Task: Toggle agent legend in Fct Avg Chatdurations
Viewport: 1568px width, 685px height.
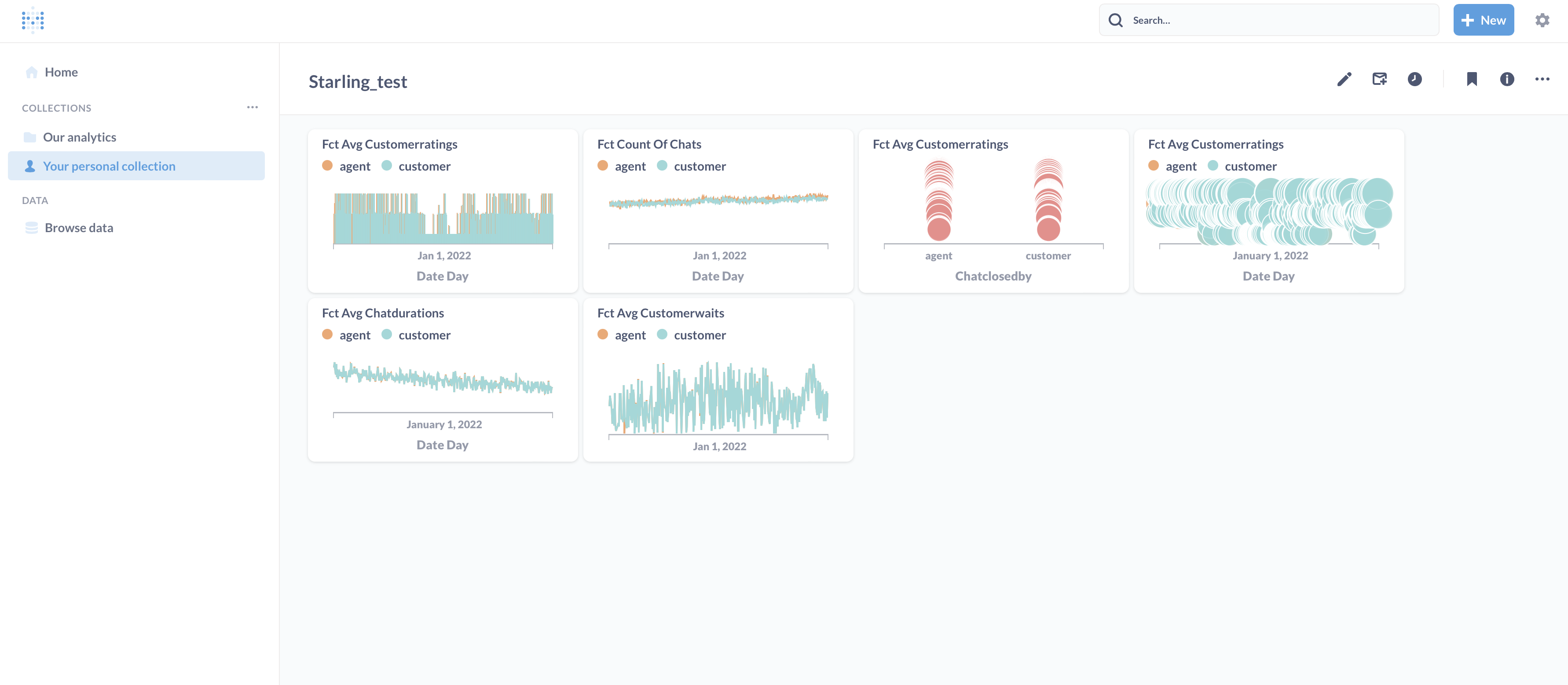Action: (x=346, y=335)
